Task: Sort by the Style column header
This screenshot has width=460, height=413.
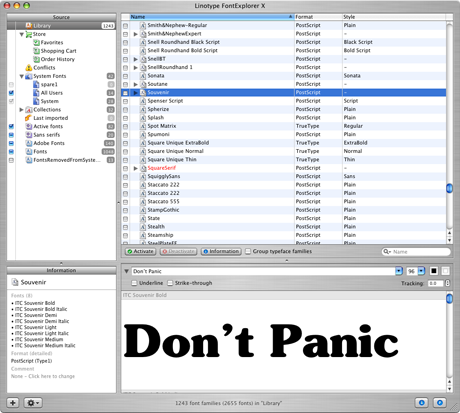Action: (394, 17)
